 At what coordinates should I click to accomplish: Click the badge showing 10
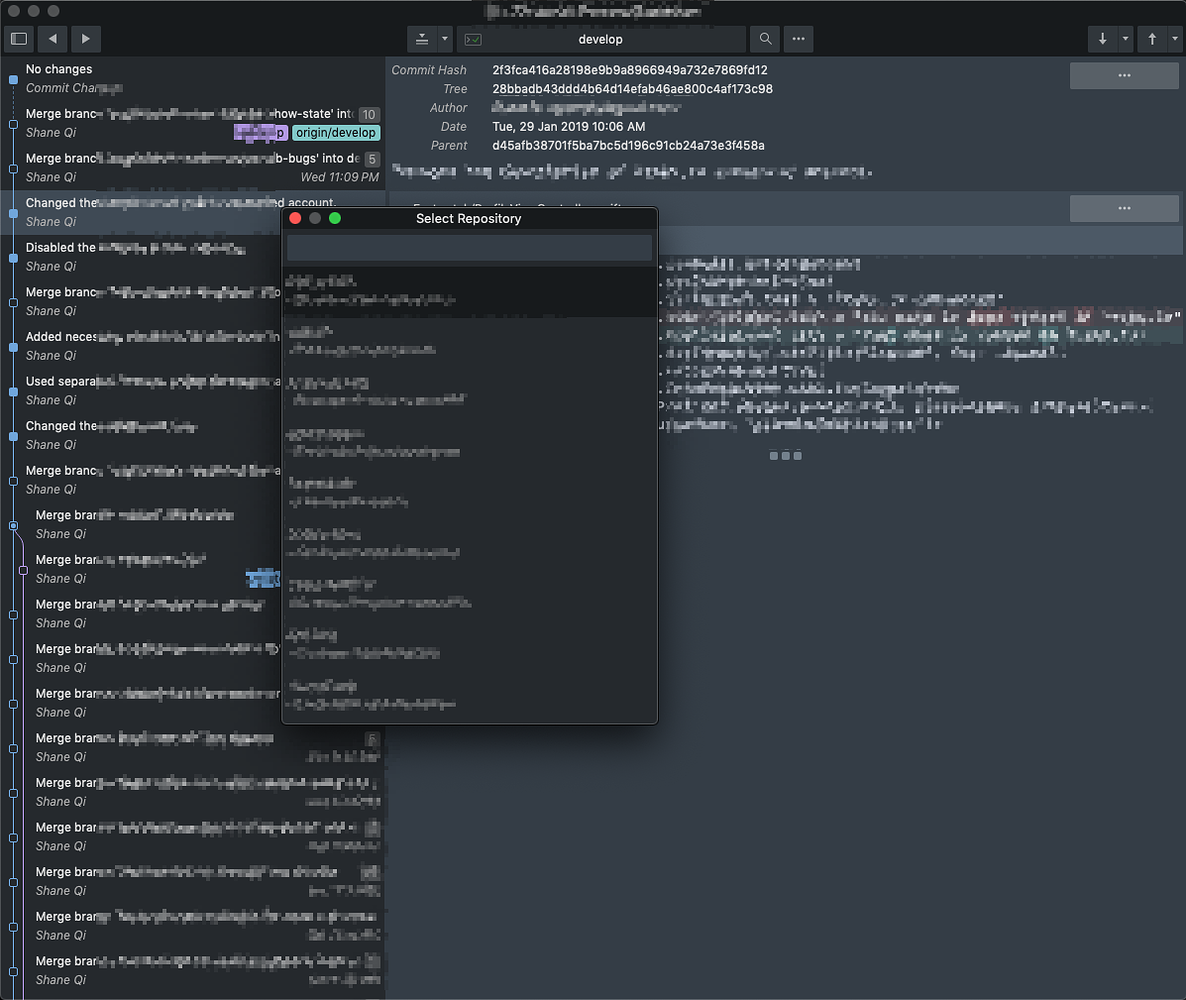[368, 114]
